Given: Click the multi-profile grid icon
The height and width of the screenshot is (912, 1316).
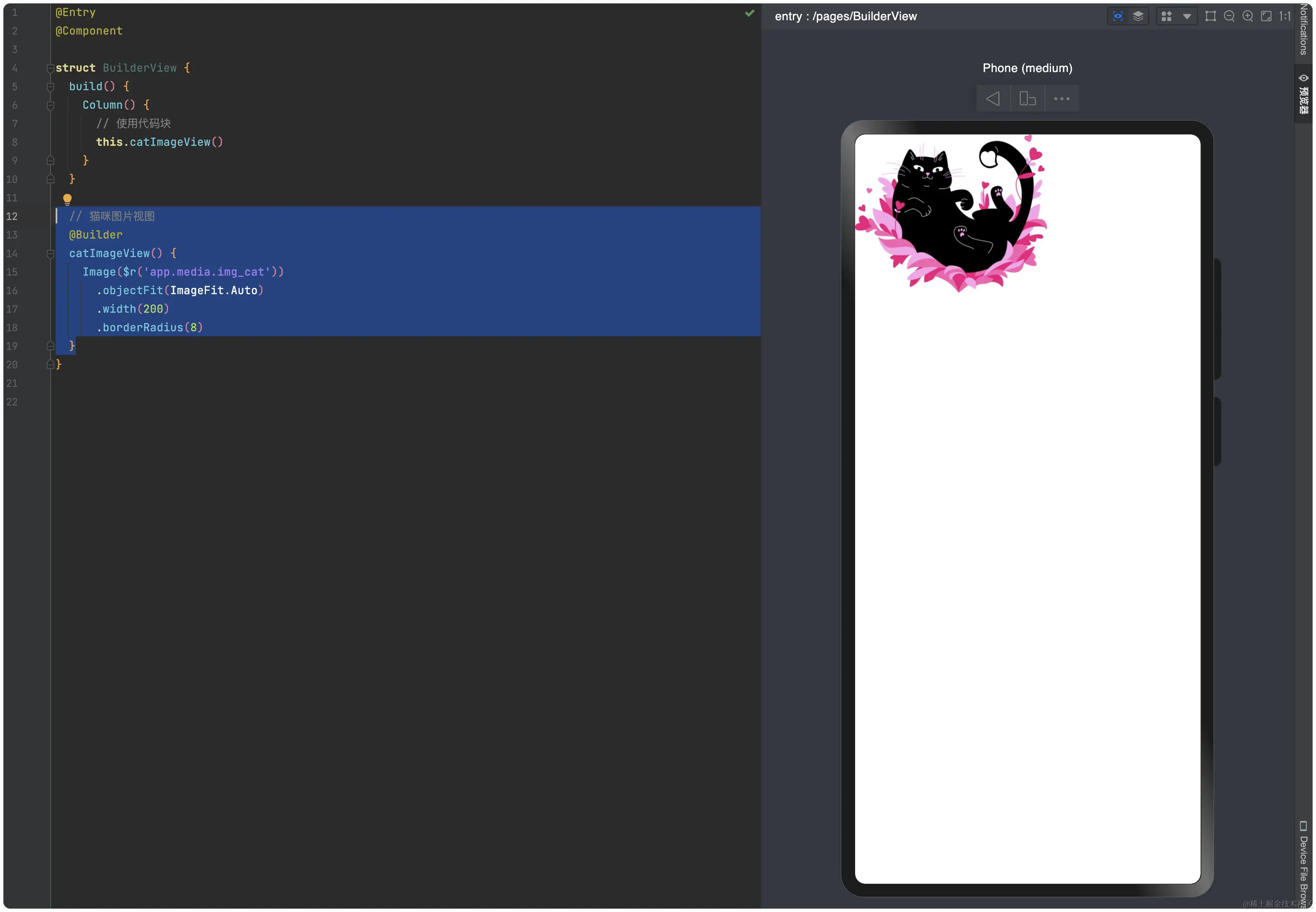Looking at the screenshot, I should (x=1166, y=16).
